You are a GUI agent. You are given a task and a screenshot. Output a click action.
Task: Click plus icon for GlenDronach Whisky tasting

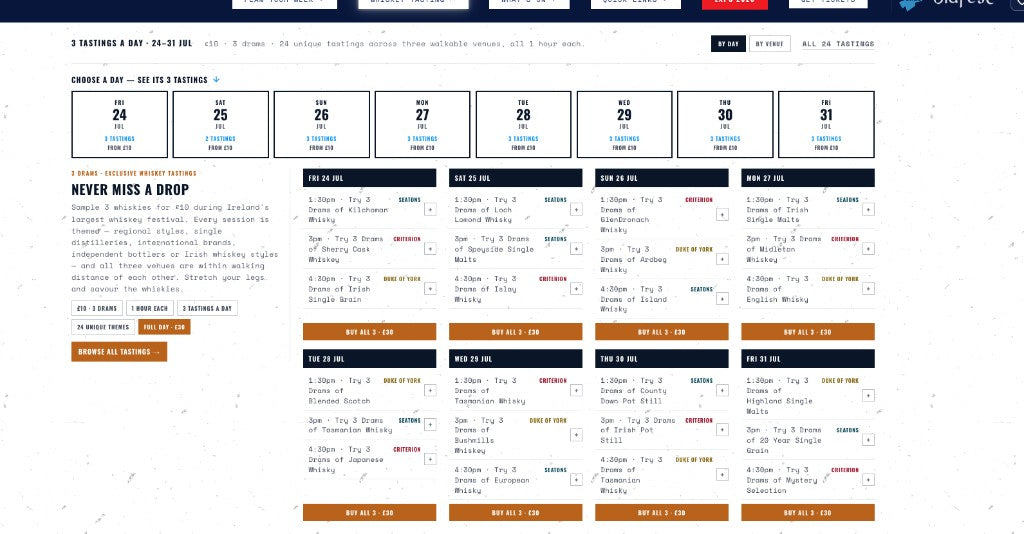[722, 214]
